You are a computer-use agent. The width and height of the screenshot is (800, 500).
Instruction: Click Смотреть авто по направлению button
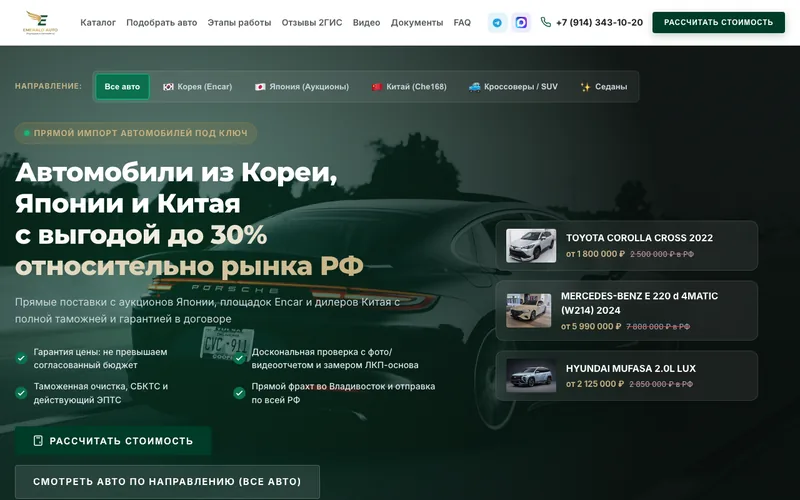click(167, 482)
